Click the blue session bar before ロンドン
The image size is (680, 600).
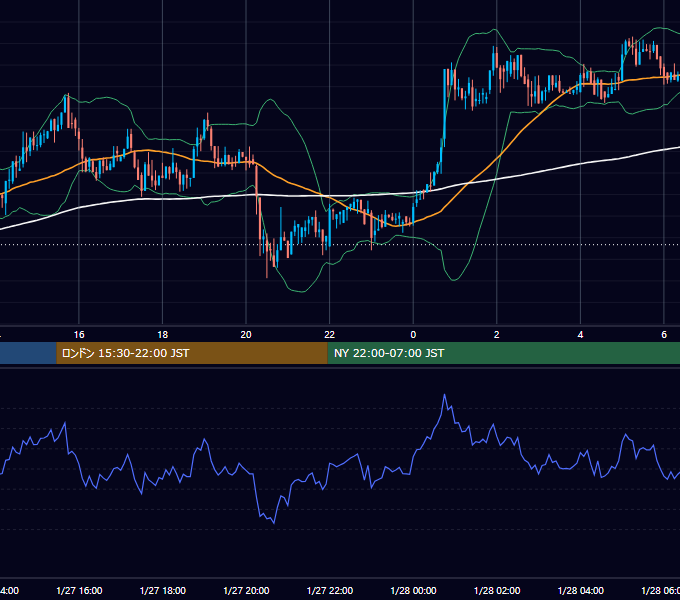point(28,353)
